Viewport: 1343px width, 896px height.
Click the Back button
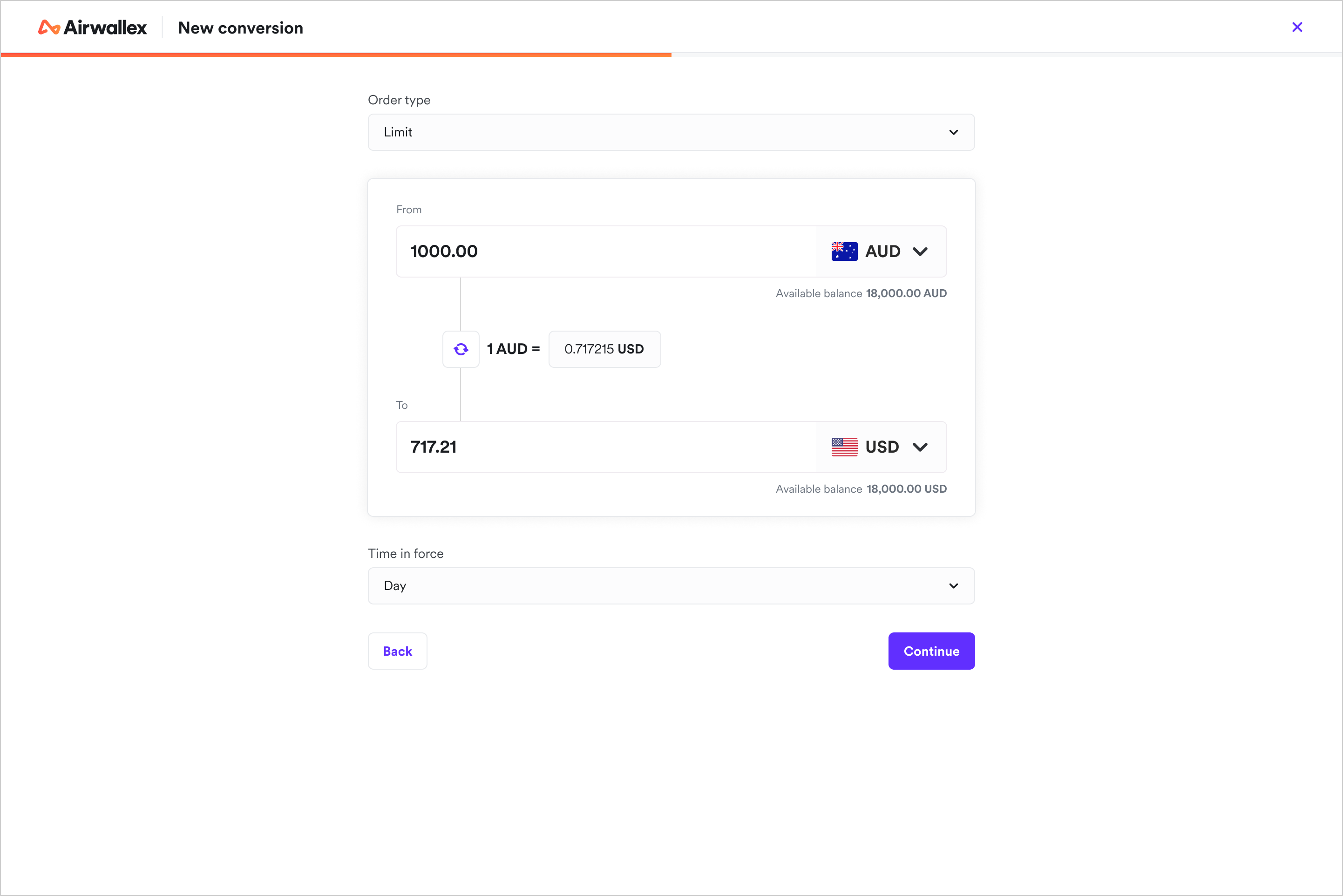coord(398,651)
